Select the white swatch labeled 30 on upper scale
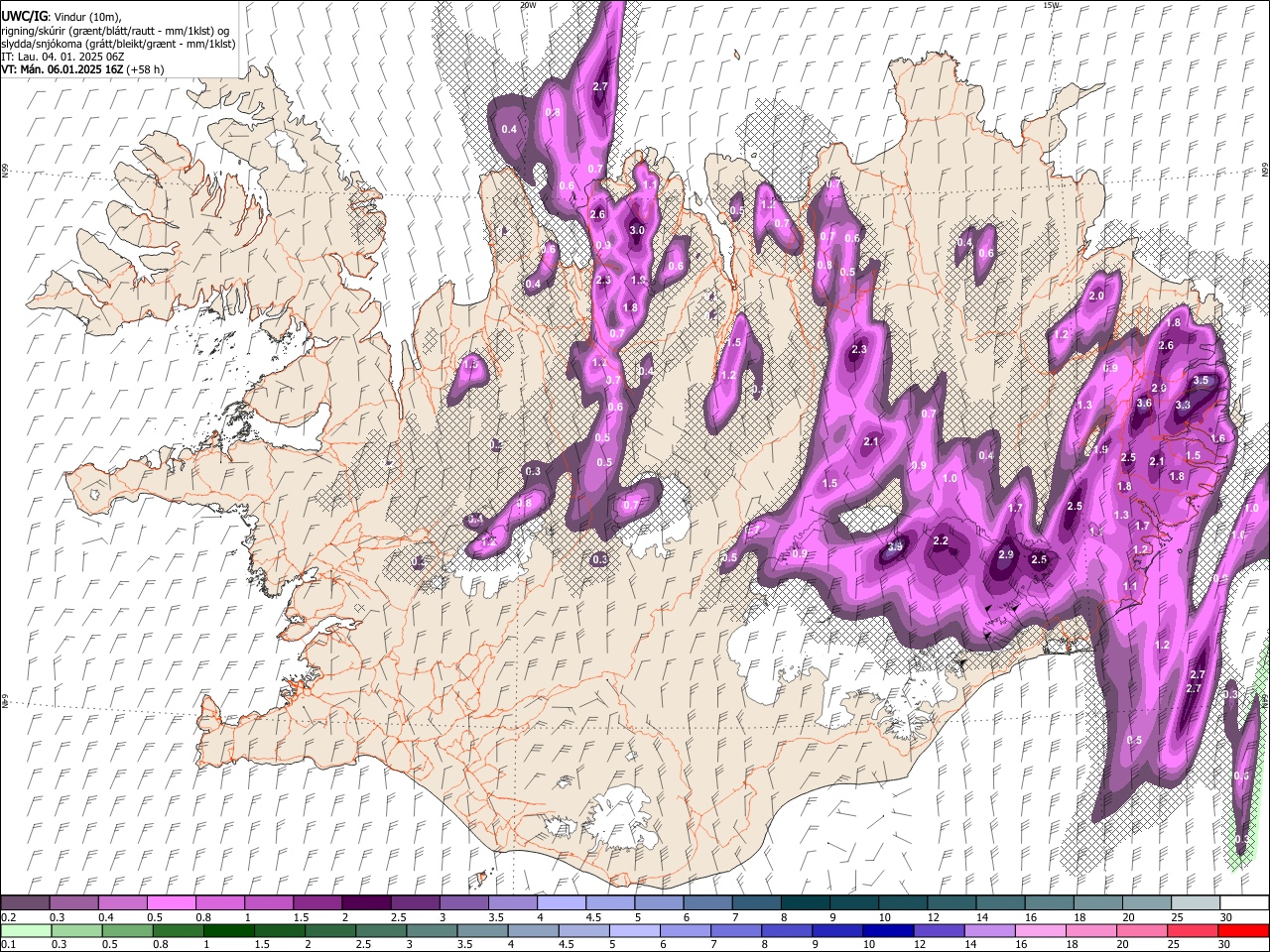1270x952 pixels. (1244, 903)
